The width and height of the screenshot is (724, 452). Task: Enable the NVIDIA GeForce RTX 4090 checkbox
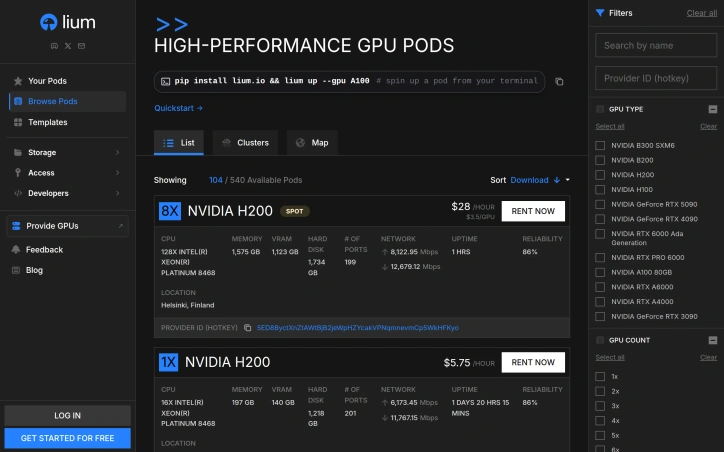pyautogui.click(x=600, y=219)
